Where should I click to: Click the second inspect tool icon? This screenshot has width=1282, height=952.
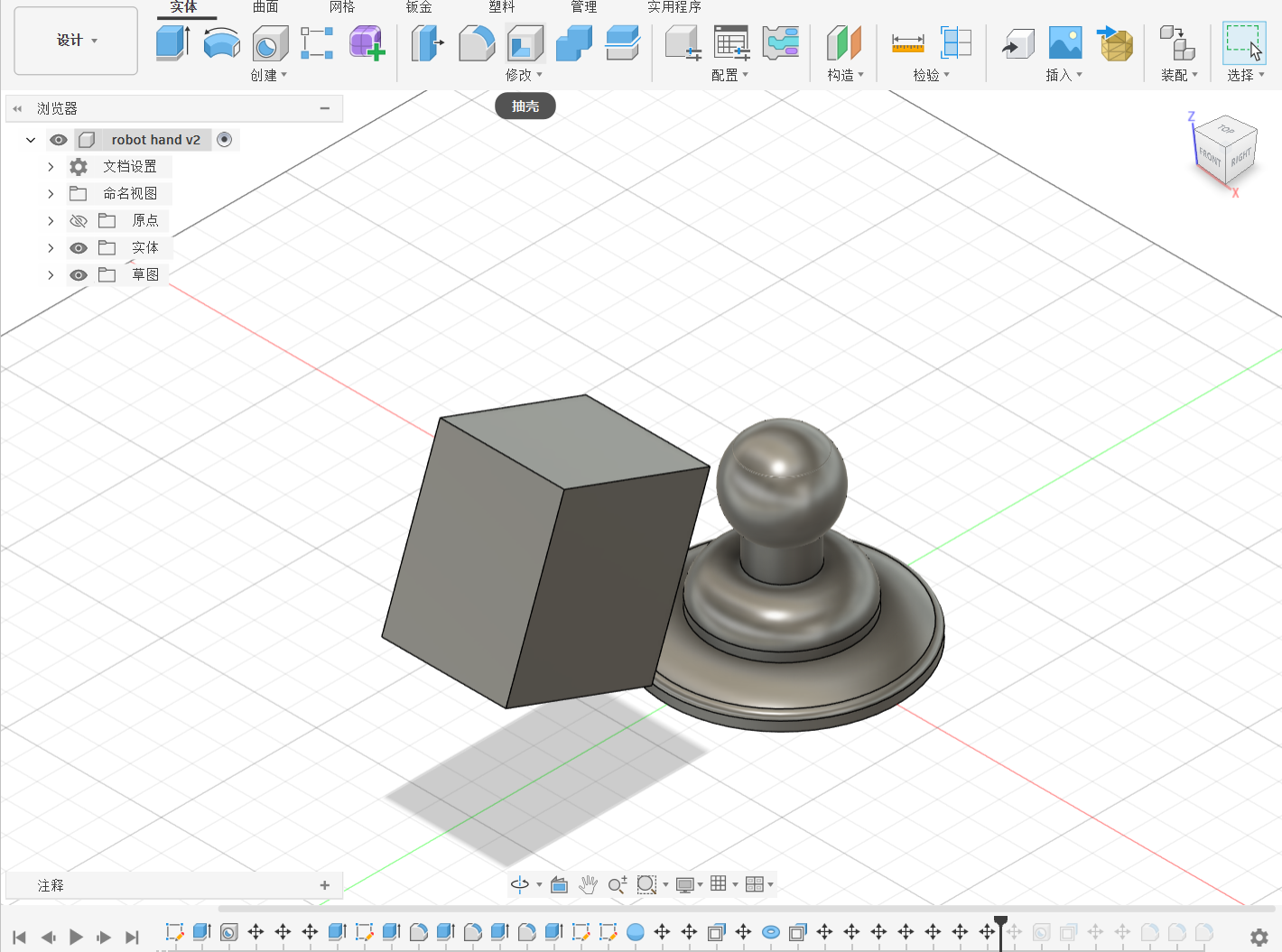point(956,42)
